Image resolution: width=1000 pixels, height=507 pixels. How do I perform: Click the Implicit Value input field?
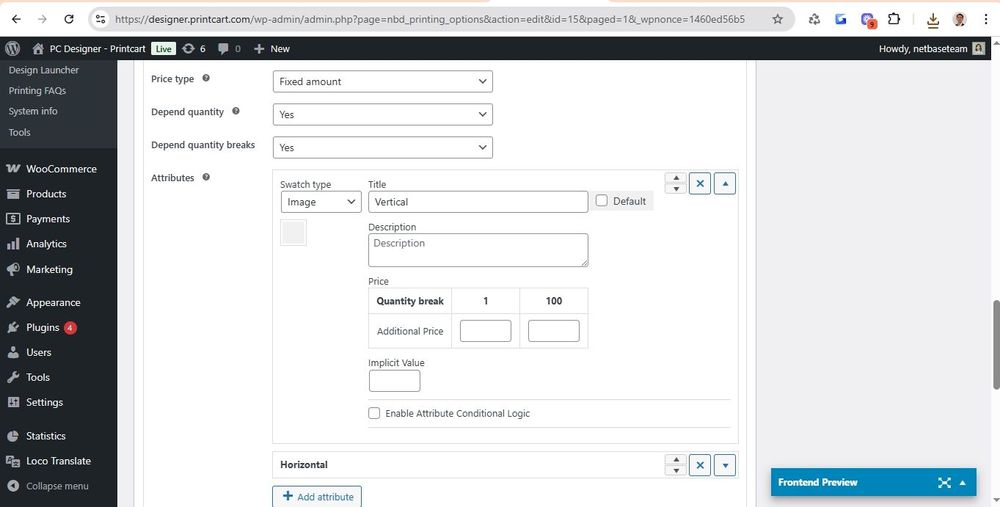(394, 381)
